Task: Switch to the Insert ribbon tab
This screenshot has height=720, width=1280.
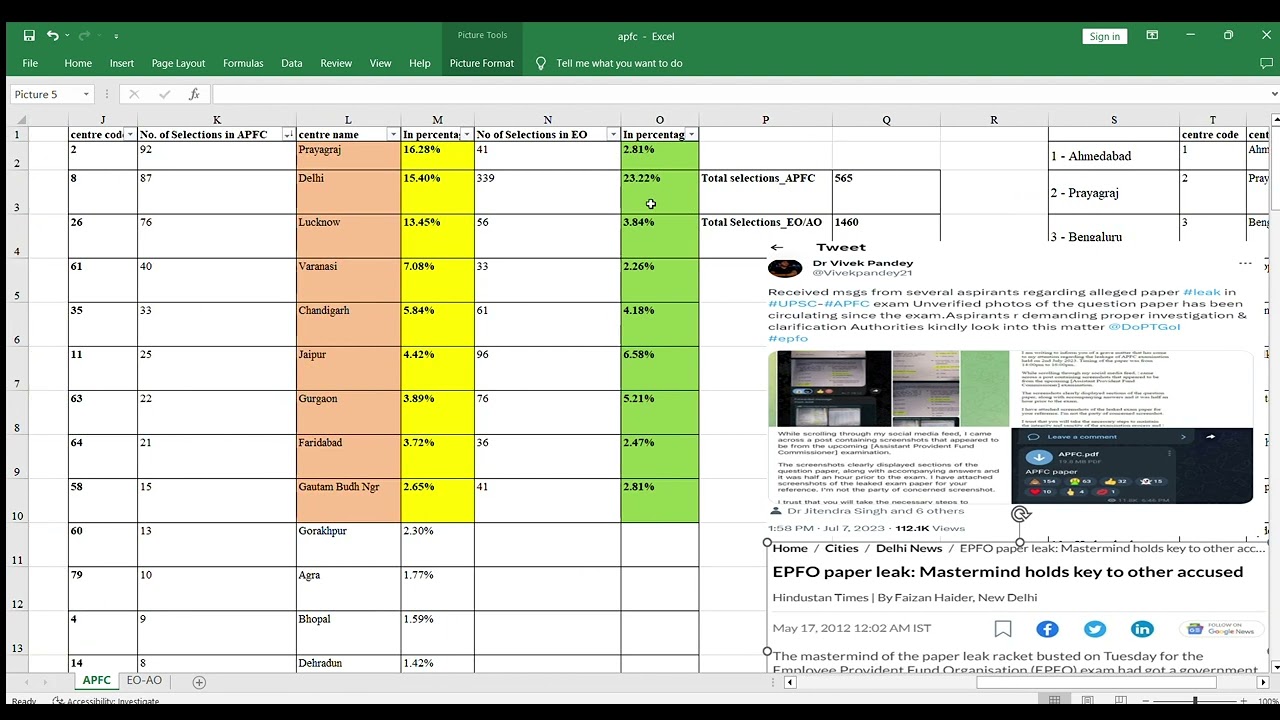Action: pos(122,63)
